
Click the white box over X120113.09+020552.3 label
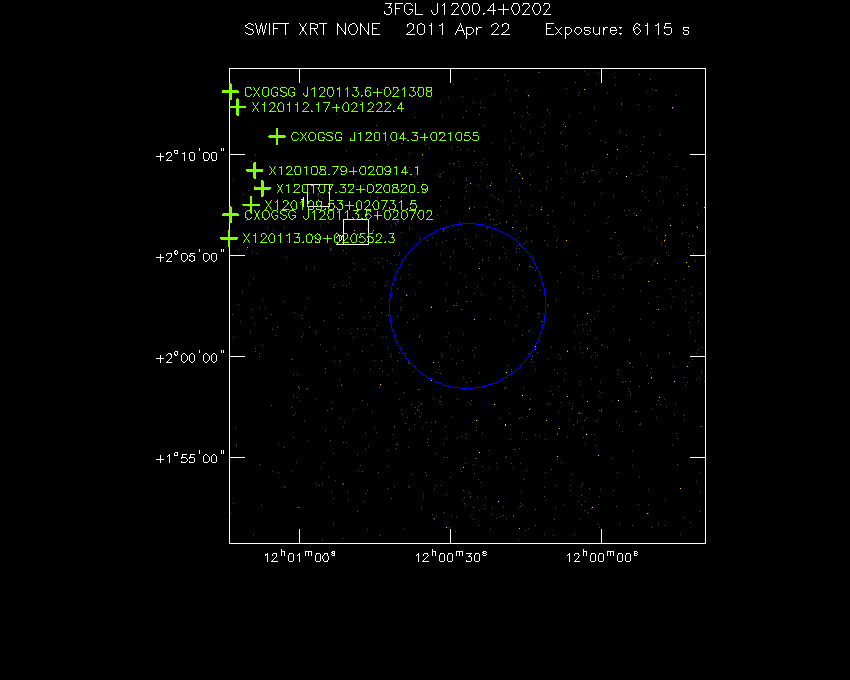(x=356, y=232)
